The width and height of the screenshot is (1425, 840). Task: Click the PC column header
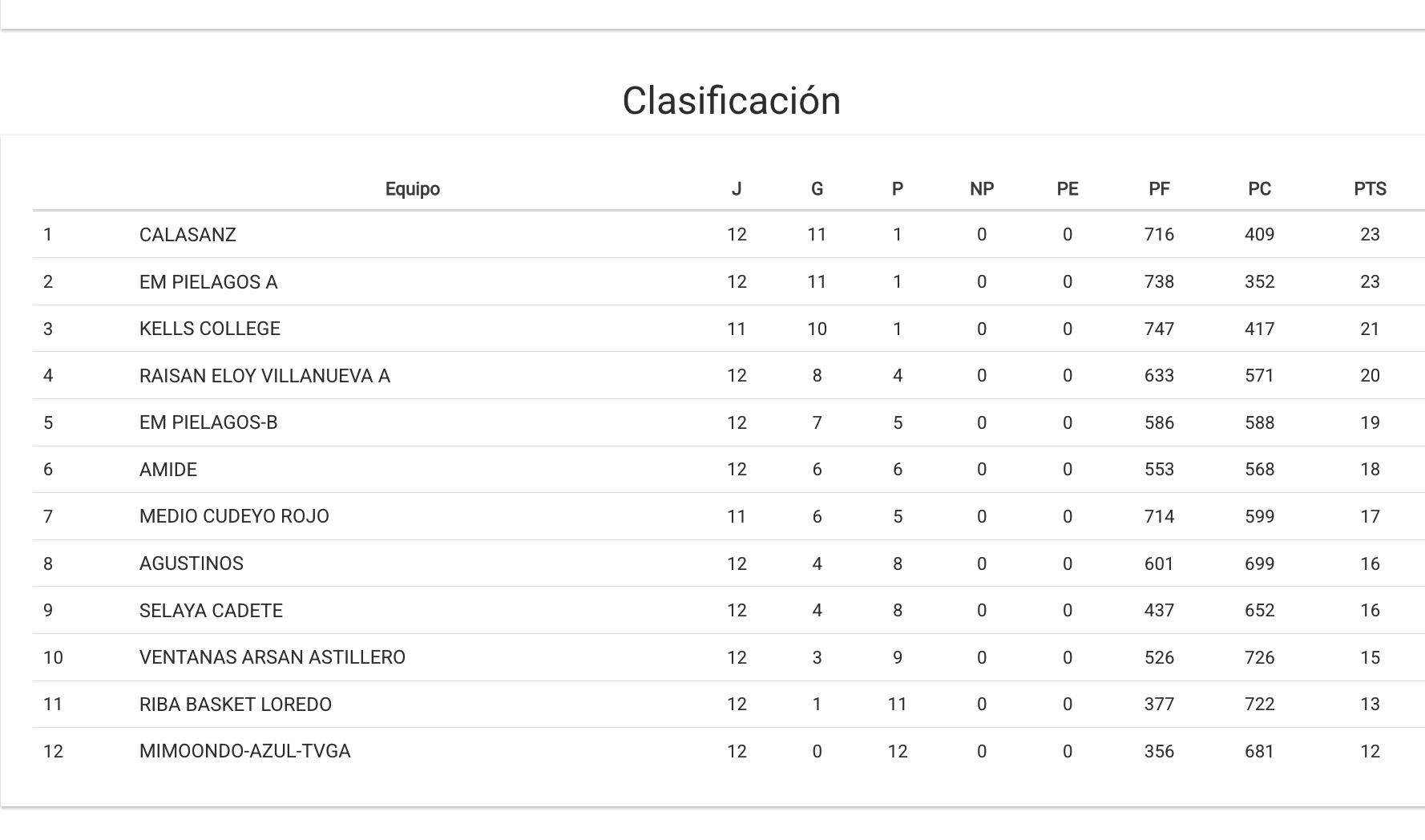click(x=1259, y=189)
